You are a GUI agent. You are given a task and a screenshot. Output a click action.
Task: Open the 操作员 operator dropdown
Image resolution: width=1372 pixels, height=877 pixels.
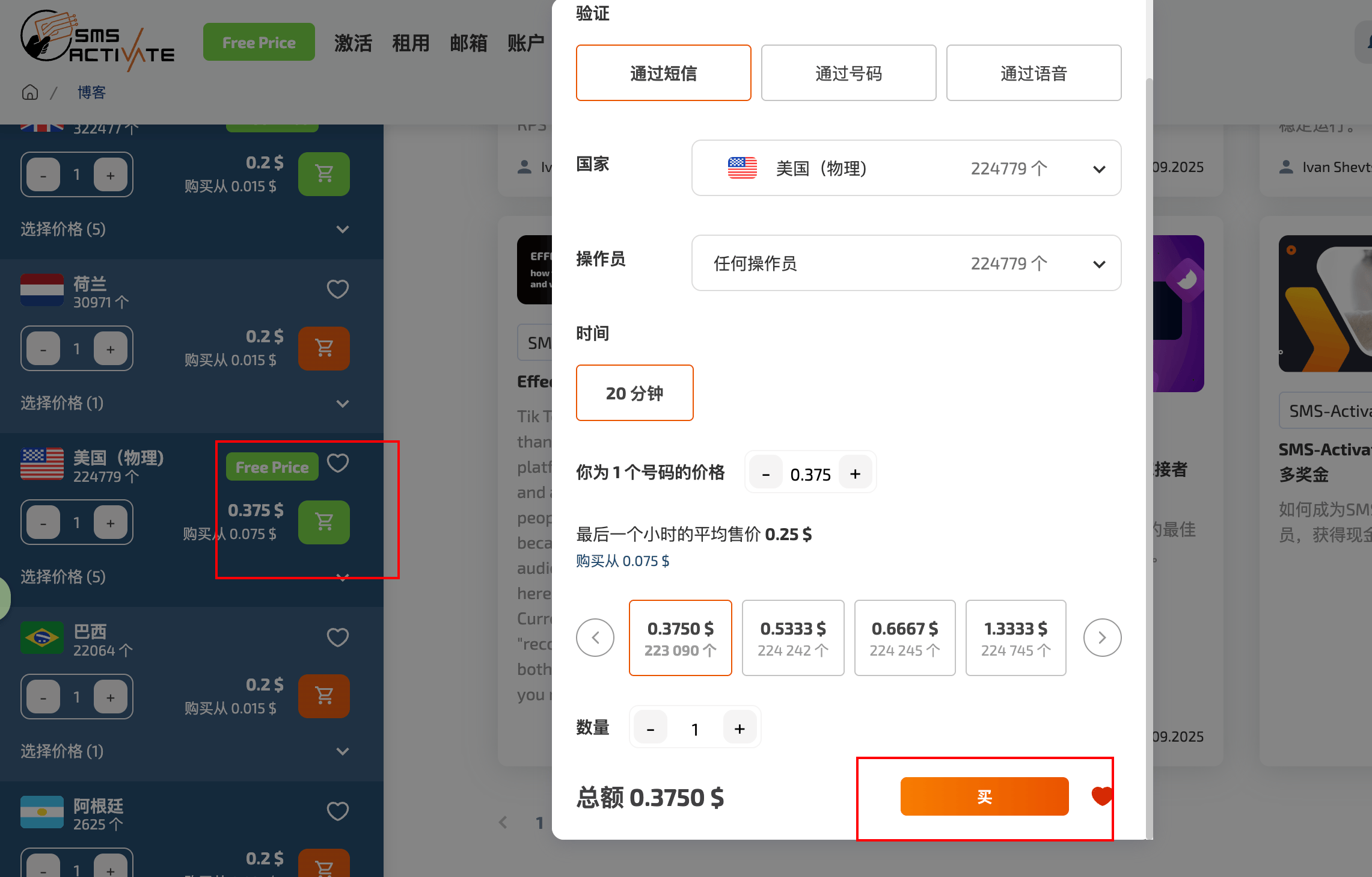pyautogui.click(x=906, y=263)
